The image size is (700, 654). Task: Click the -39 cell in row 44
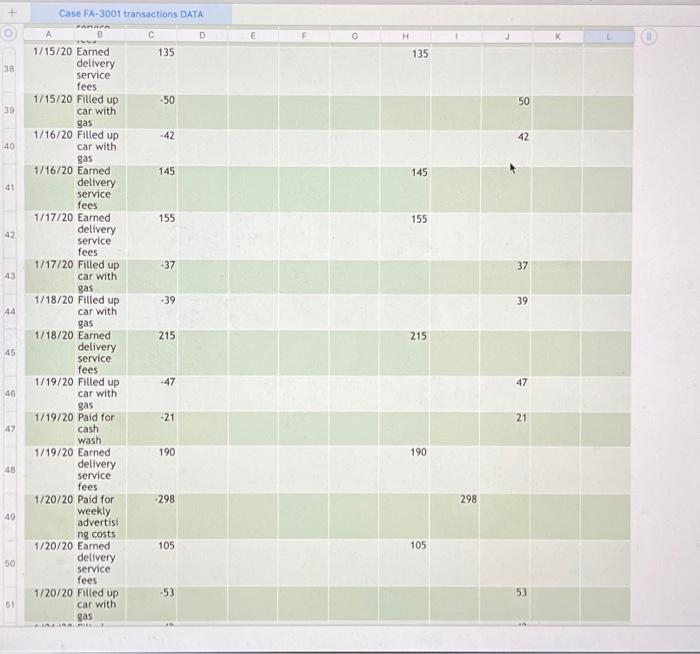pyautogui.click(x=152, y=312)
